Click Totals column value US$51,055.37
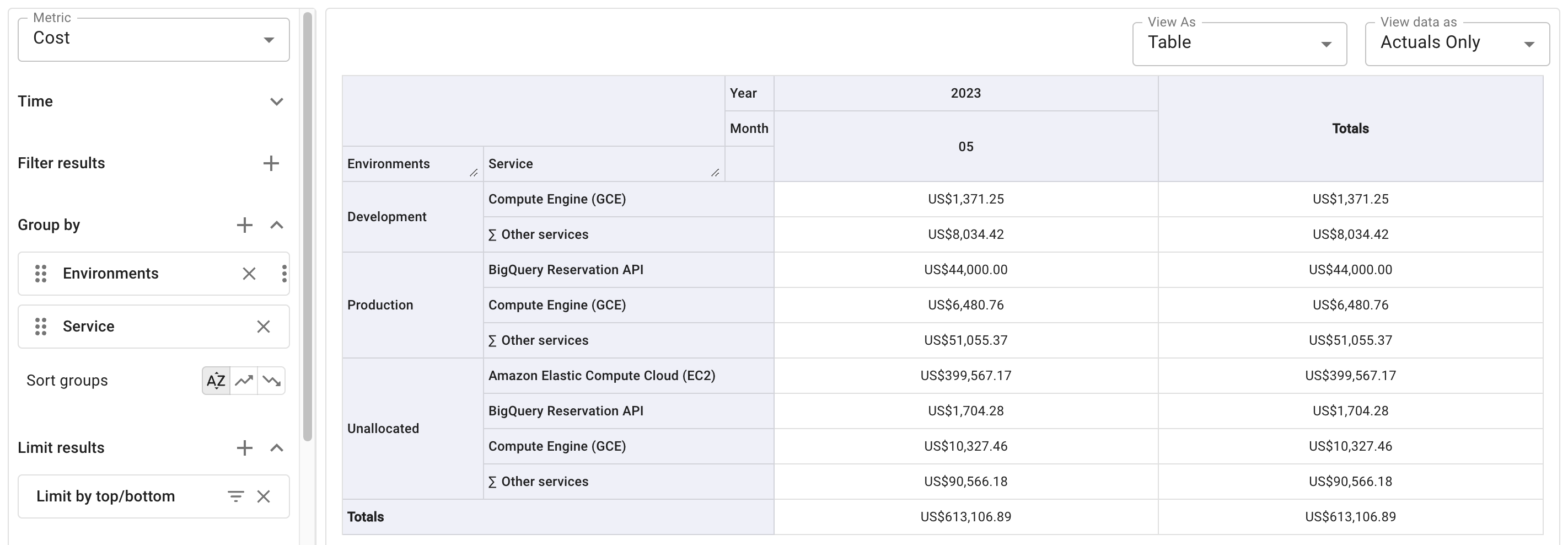 pos(1350,340)
